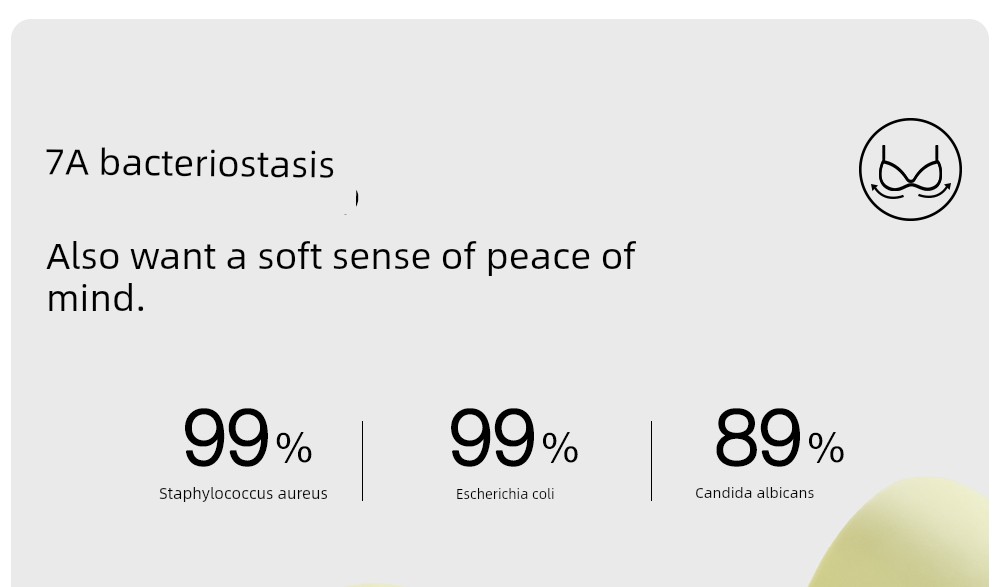
Task: Click the 99 figure above Staphylococcus aureus
Action: [x=226, y=438]
